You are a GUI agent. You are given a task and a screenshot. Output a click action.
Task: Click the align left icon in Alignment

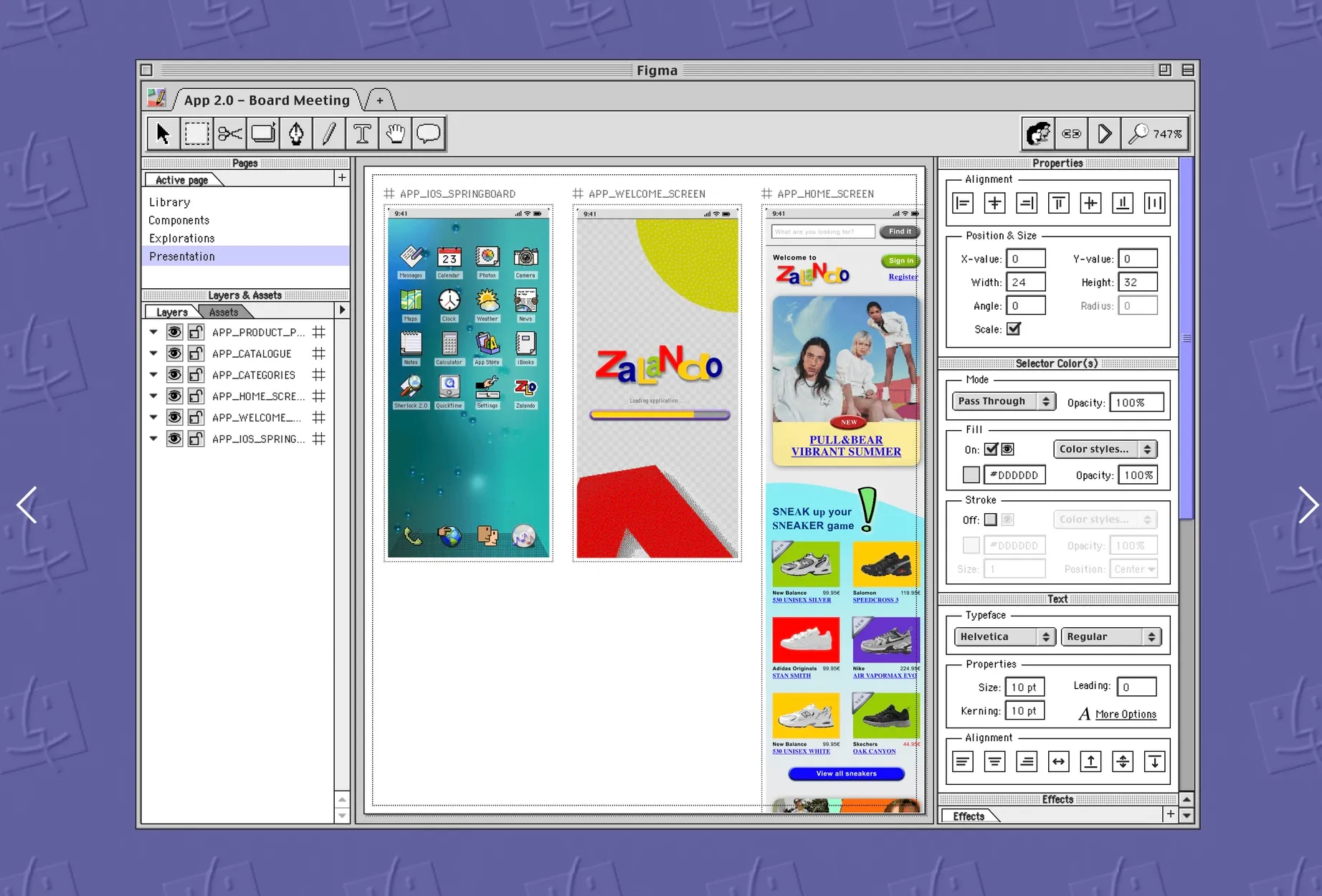point(963,204)
